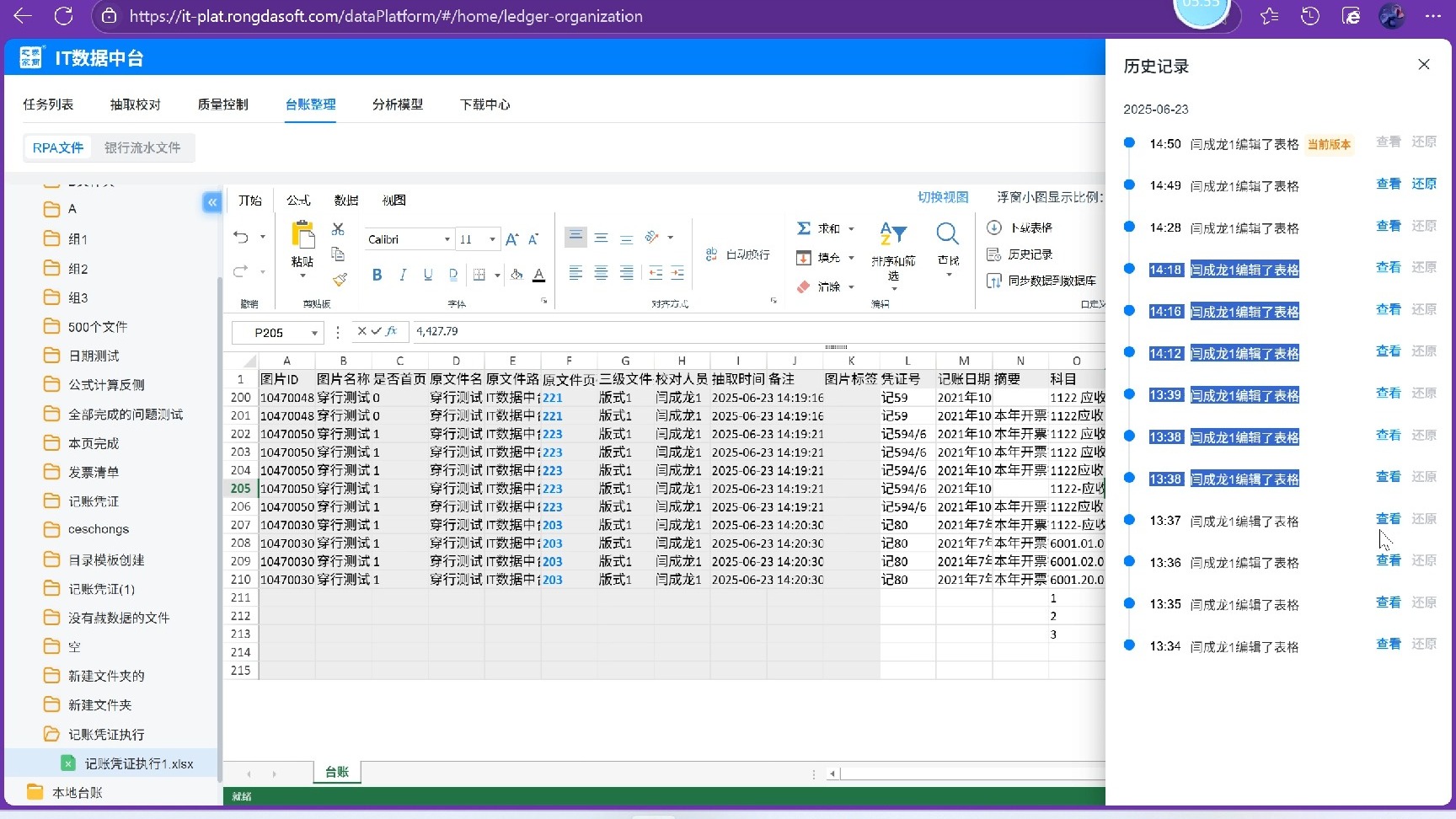The width and height of the screenshot is (1456, 819).
Task: Restore the 14:49 history version
Action: point(1424,184)
